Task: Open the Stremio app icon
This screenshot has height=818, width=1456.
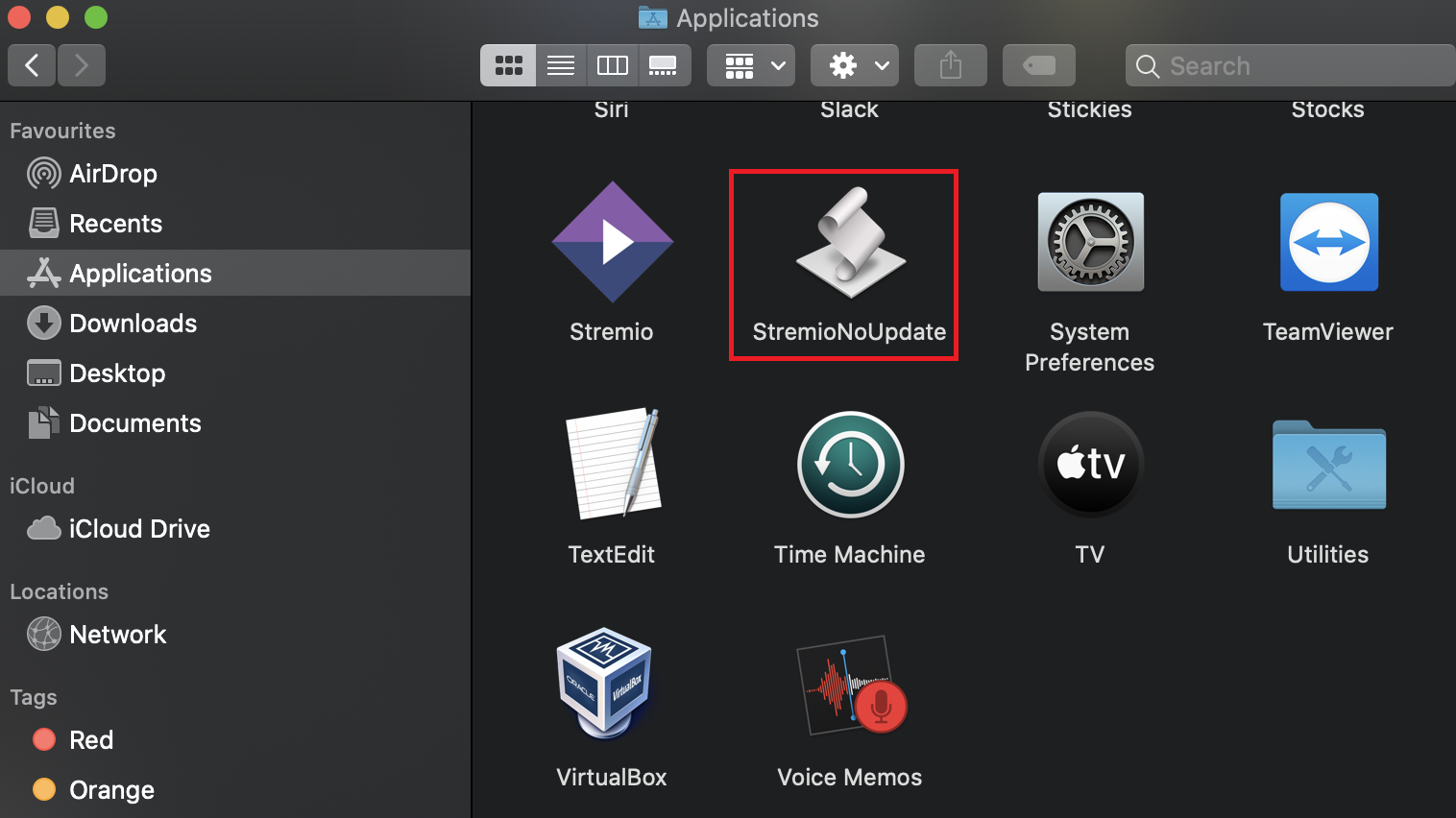Action: [x=612, y=242]
